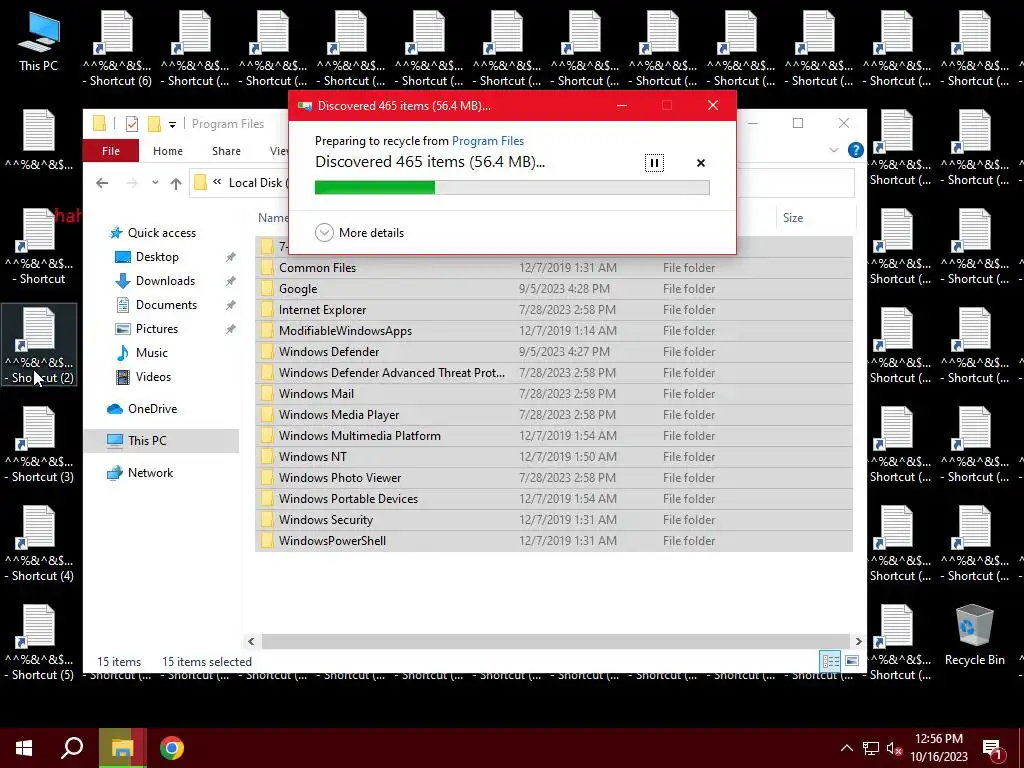Screen dimensions: 1024x768
Task: Cancel the recycle operation with the X button
Action: pos(701,163)
